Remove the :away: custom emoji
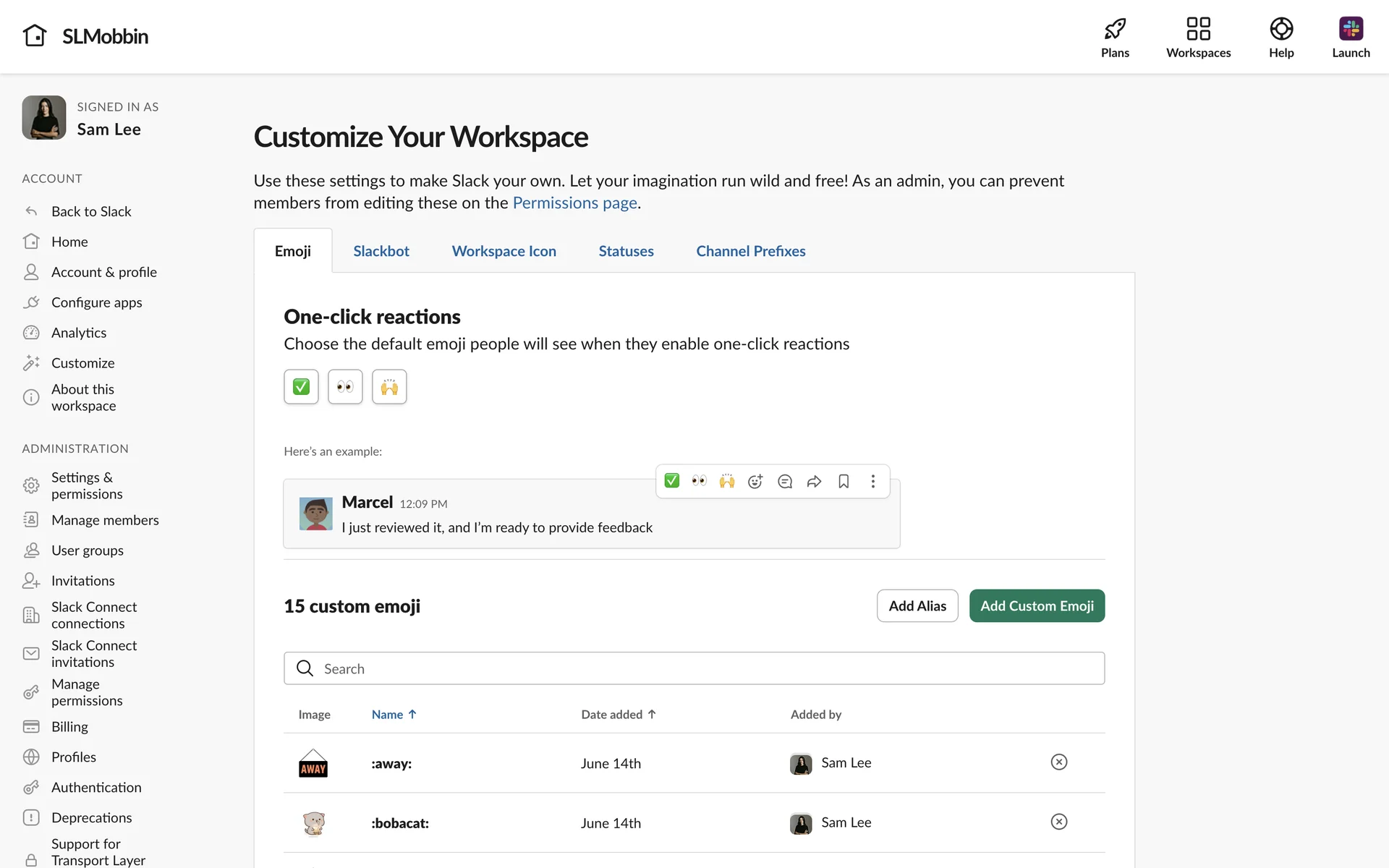Image resolution: width=1389 pixels, height=868 pixels. click(x=1058, y=762)
